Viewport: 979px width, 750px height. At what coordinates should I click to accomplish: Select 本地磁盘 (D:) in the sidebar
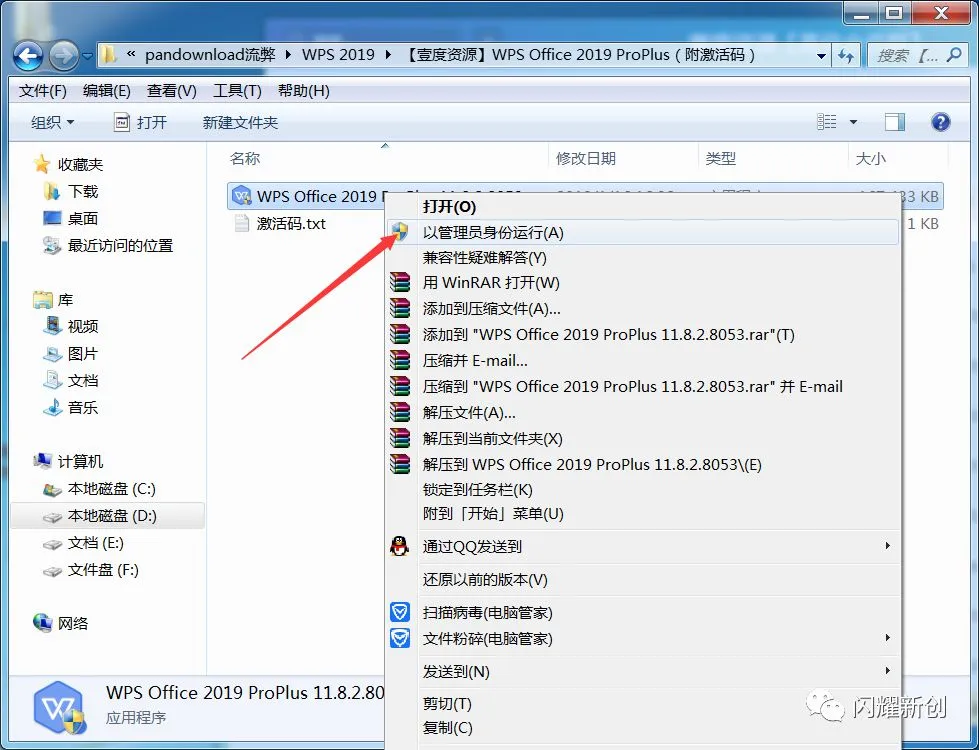coord(107,516)
